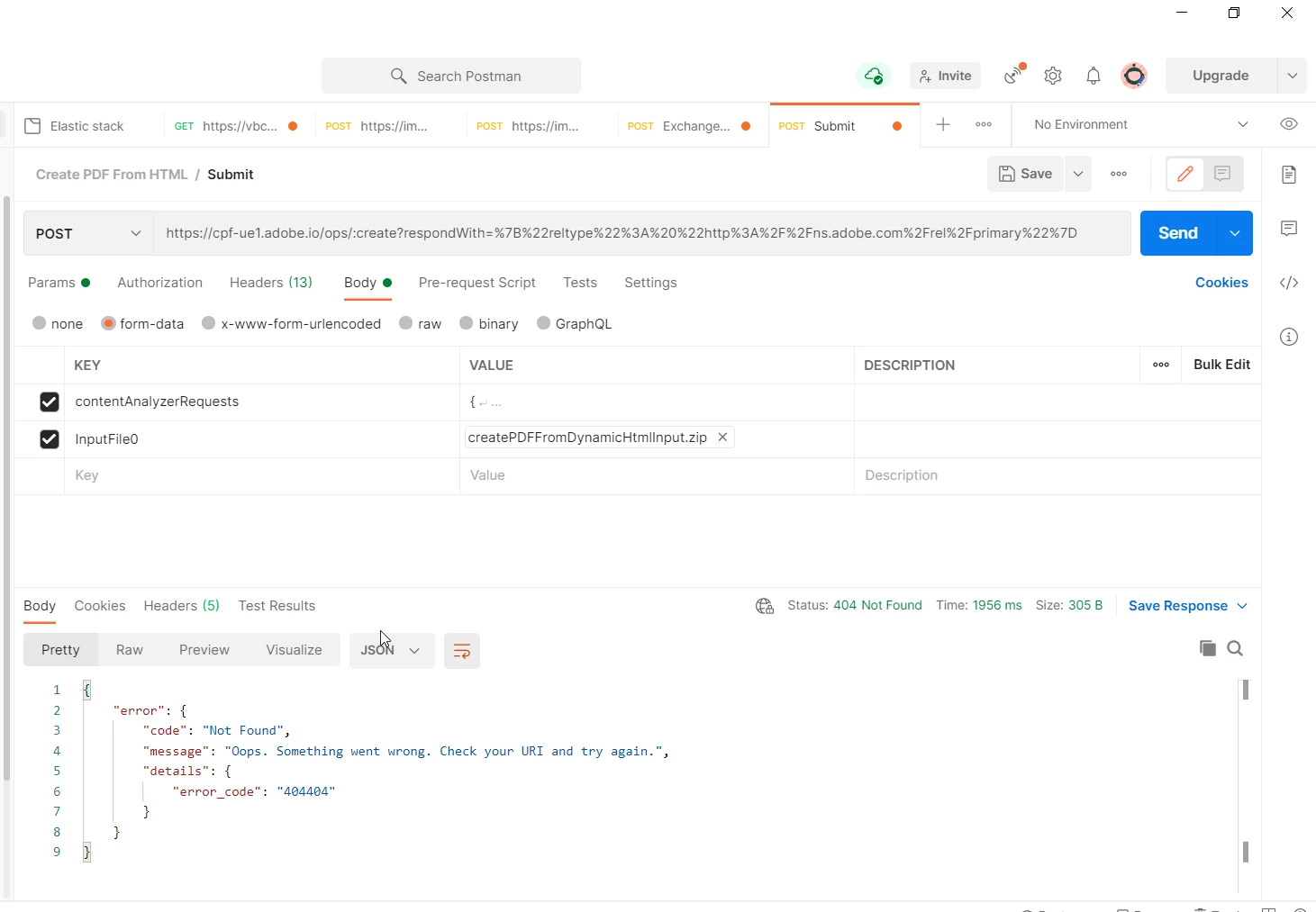
Task: Open the request more actions ellipsis
Action: (1119, 174)
